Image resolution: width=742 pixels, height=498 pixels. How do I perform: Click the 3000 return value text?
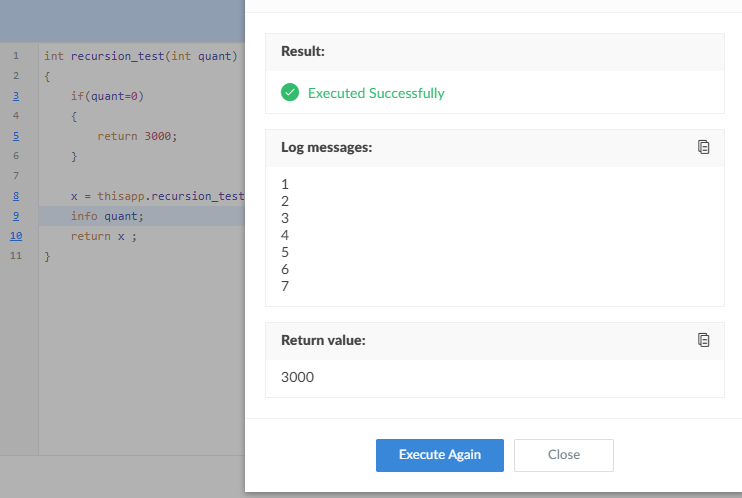pos(298,377)
